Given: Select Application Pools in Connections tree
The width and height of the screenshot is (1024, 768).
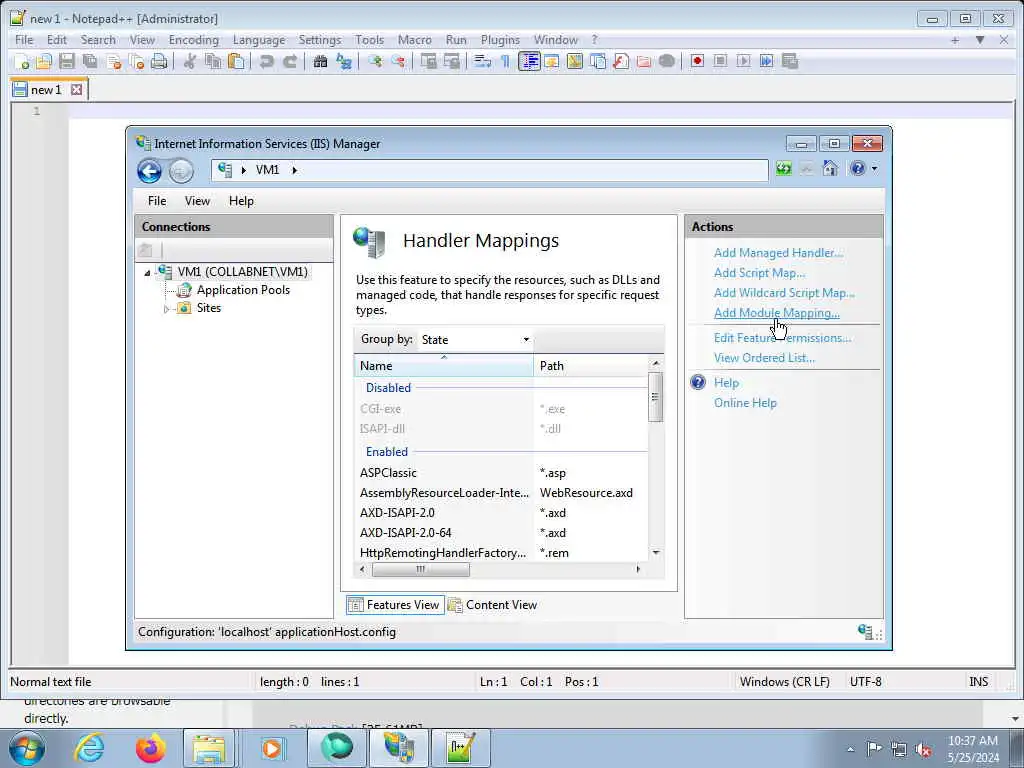Looking at the screenshot, I should click(x=243, y=290).
